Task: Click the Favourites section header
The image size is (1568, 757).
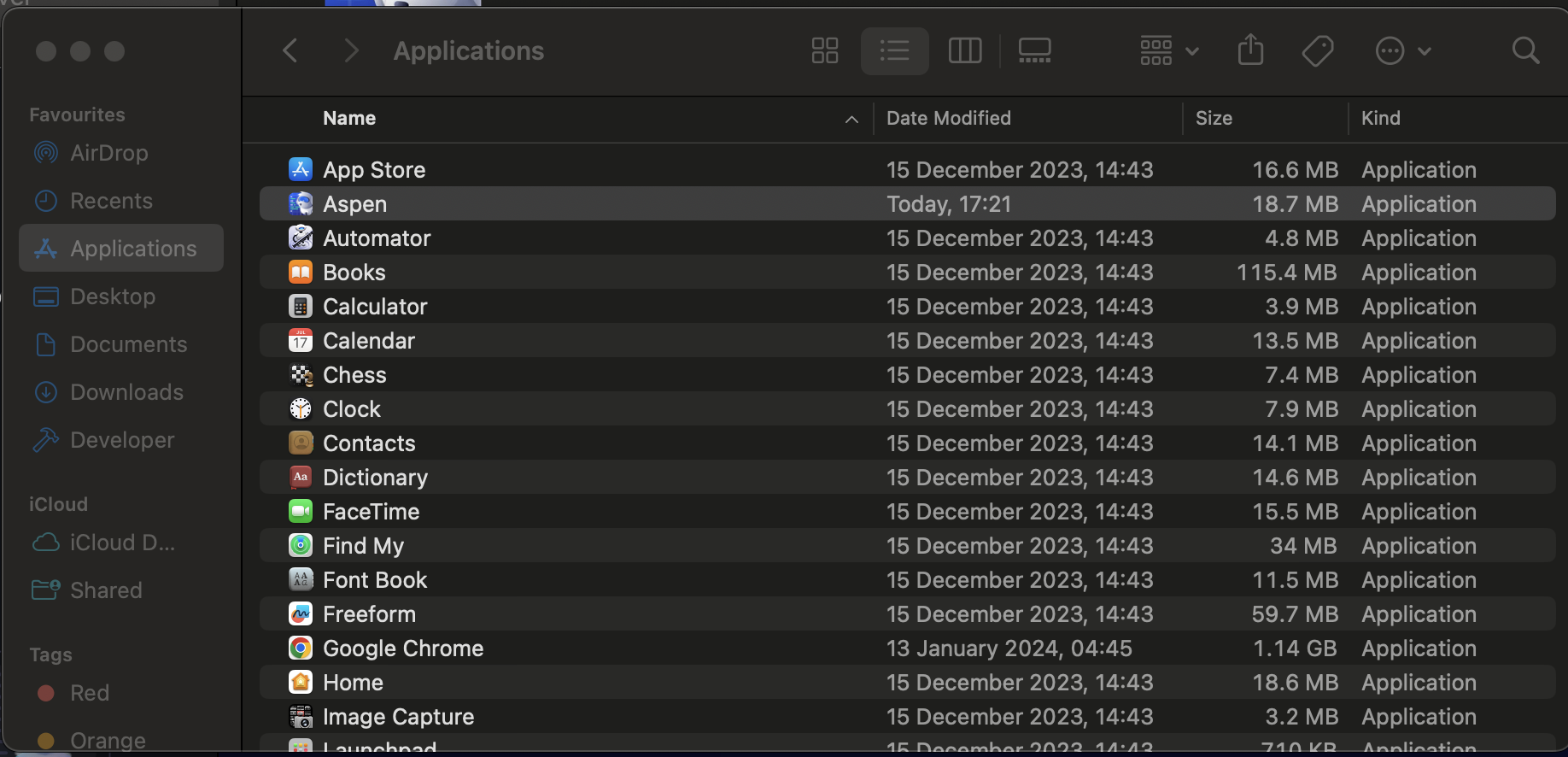Action: point(77,114)
